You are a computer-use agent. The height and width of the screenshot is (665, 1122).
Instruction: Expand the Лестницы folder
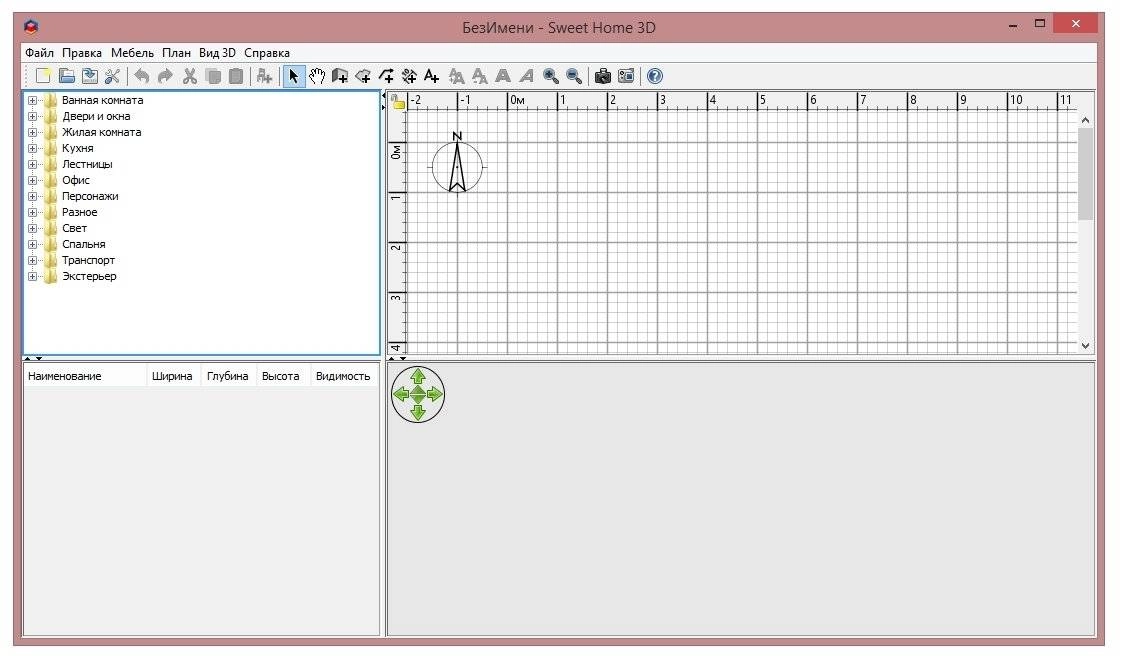point(32,165)
